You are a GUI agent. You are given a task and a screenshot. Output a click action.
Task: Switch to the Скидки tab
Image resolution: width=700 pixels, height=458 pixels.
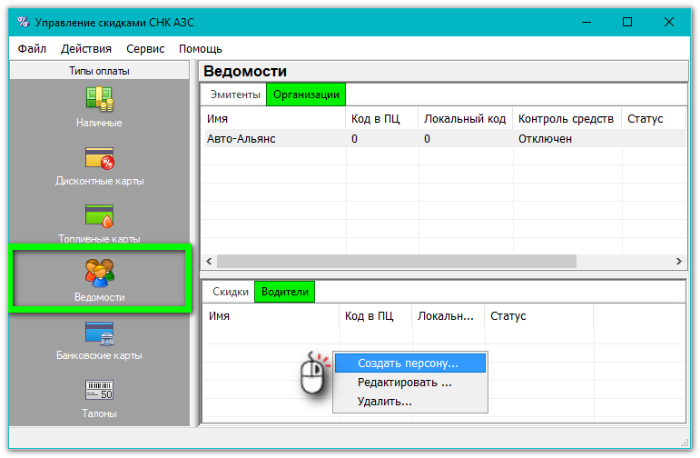tap(230, 292)
